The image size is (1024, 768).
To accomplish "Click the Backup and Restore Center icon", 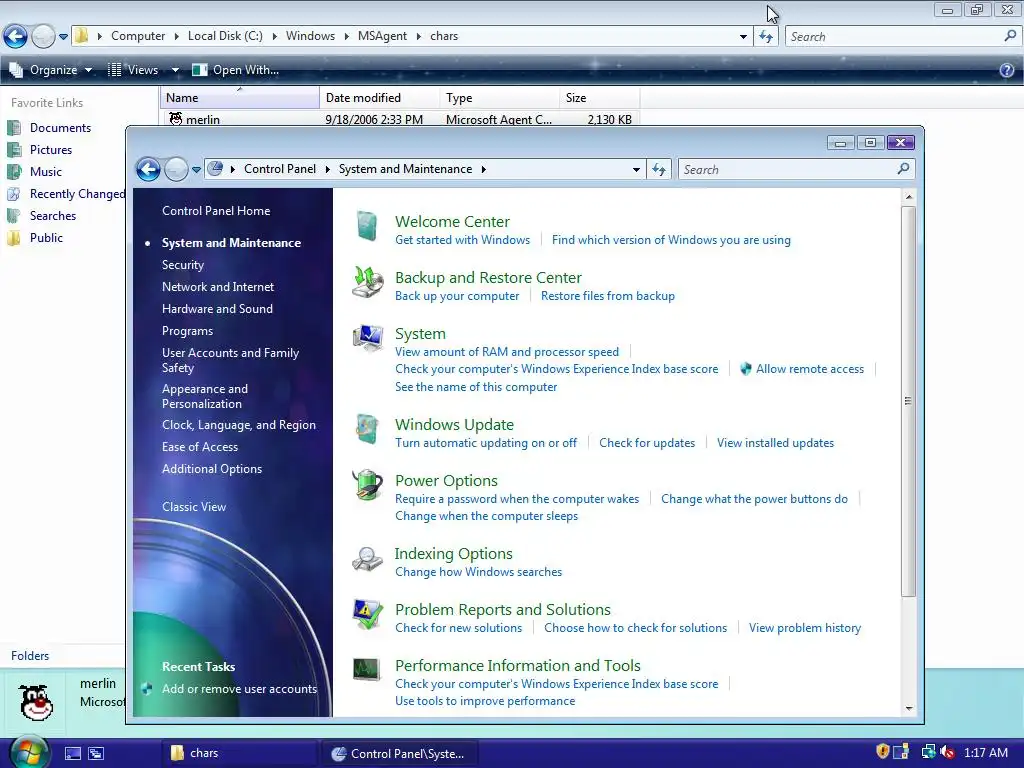I will 368,282.
